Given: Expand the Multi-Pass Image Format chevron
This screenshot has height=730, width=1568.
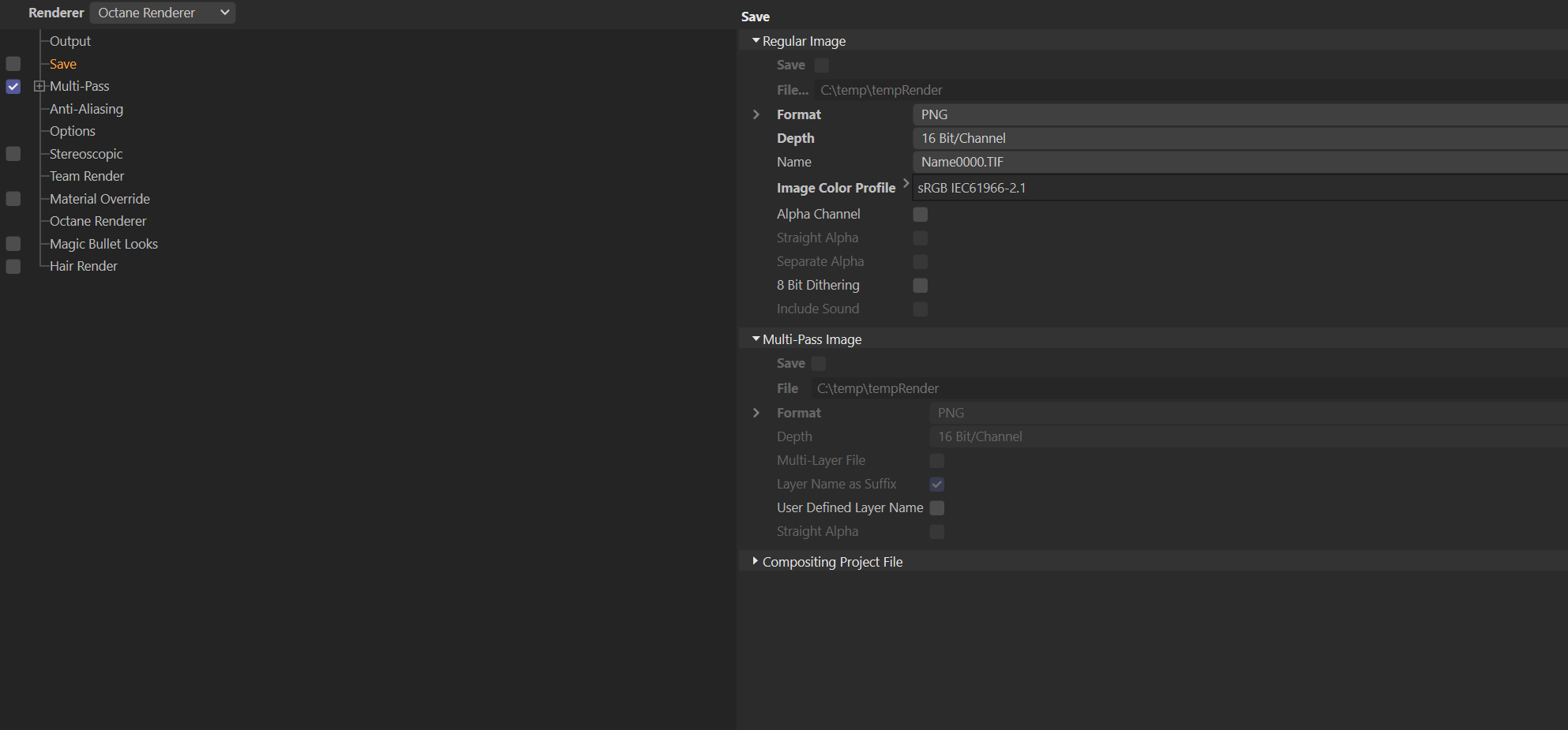Looking at the screenshot, I should click(756, 413).
